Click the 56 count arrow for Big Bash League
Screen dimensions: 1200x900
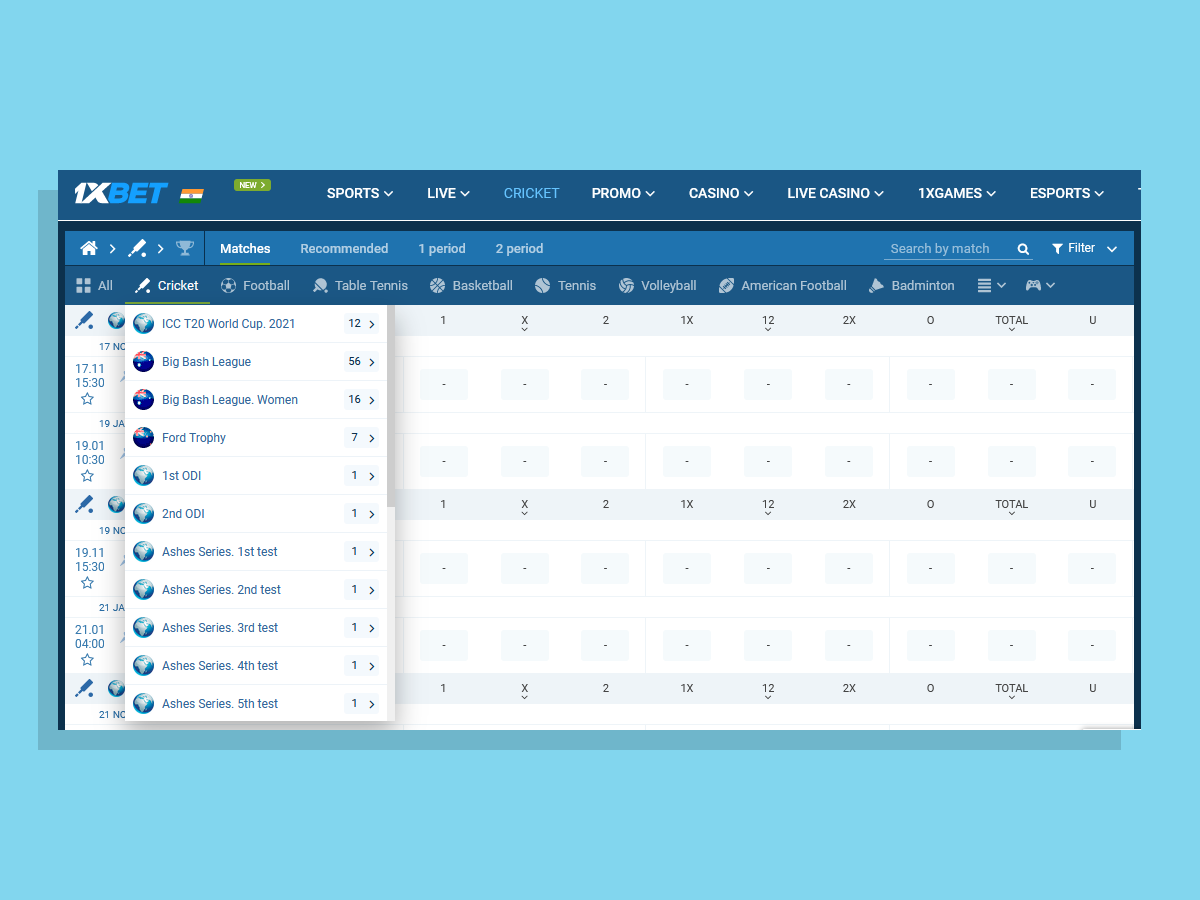[361, 362]
